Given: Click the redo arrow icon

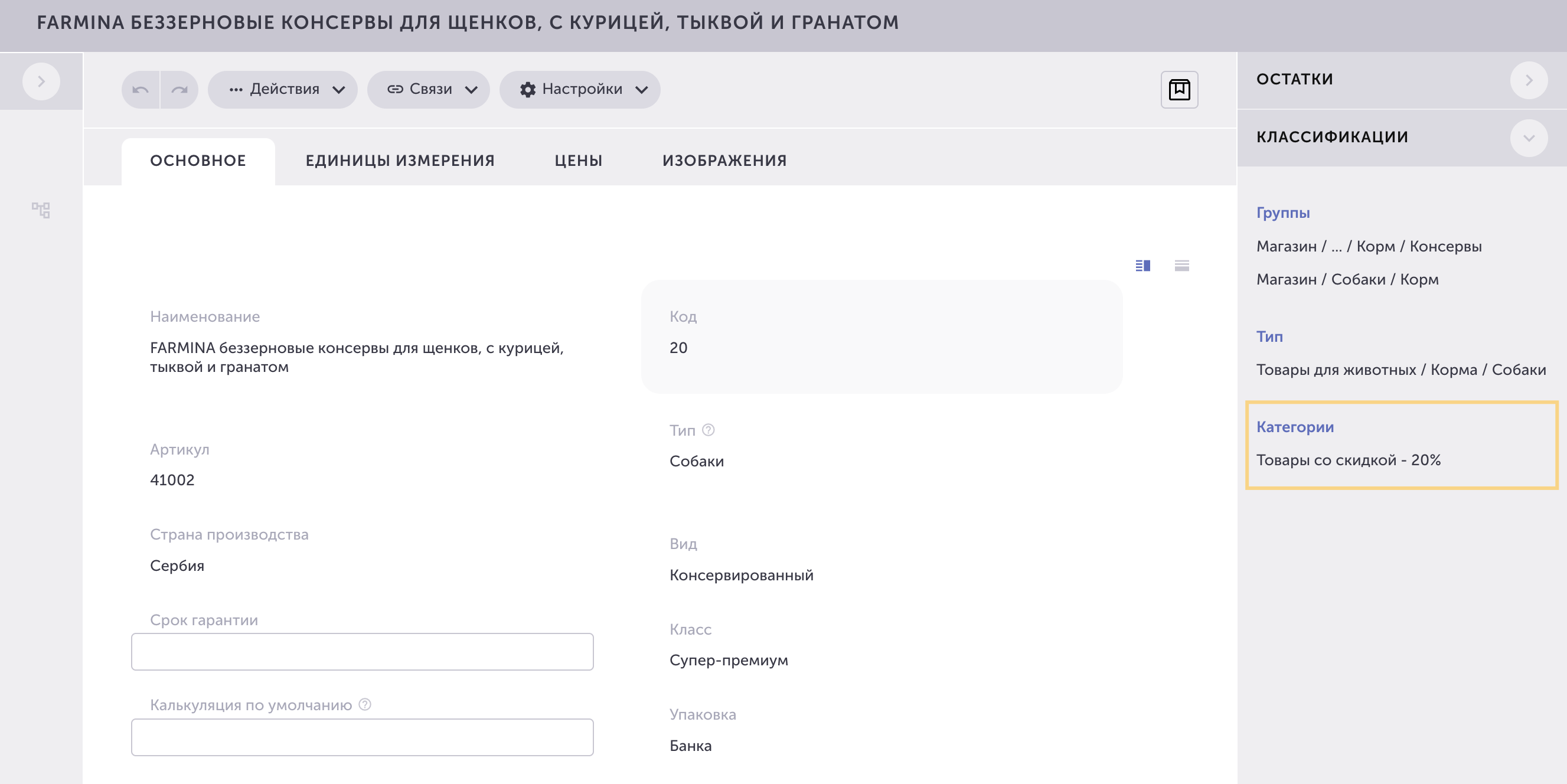Looking at the screenshot, I should [179, 89].
